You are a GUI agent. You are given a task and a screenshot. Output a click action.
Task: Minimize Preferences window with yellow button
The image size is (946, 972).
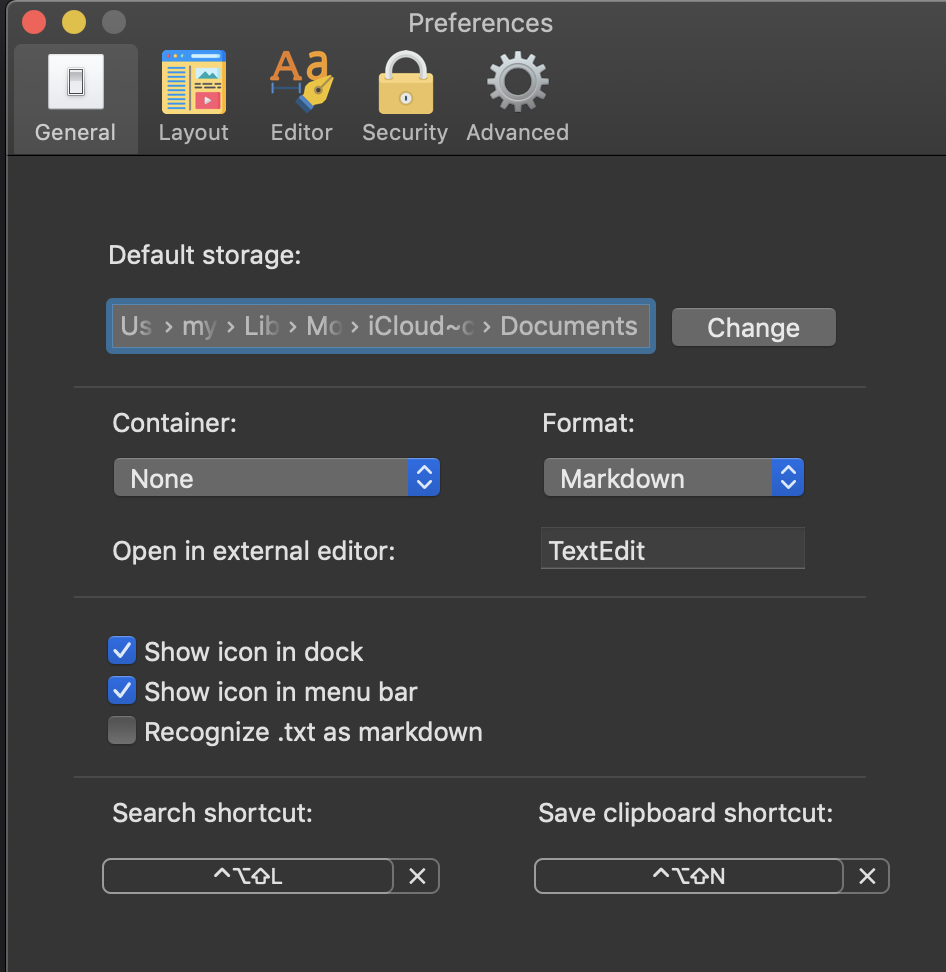pyautogui.click(x=74, y=22)
